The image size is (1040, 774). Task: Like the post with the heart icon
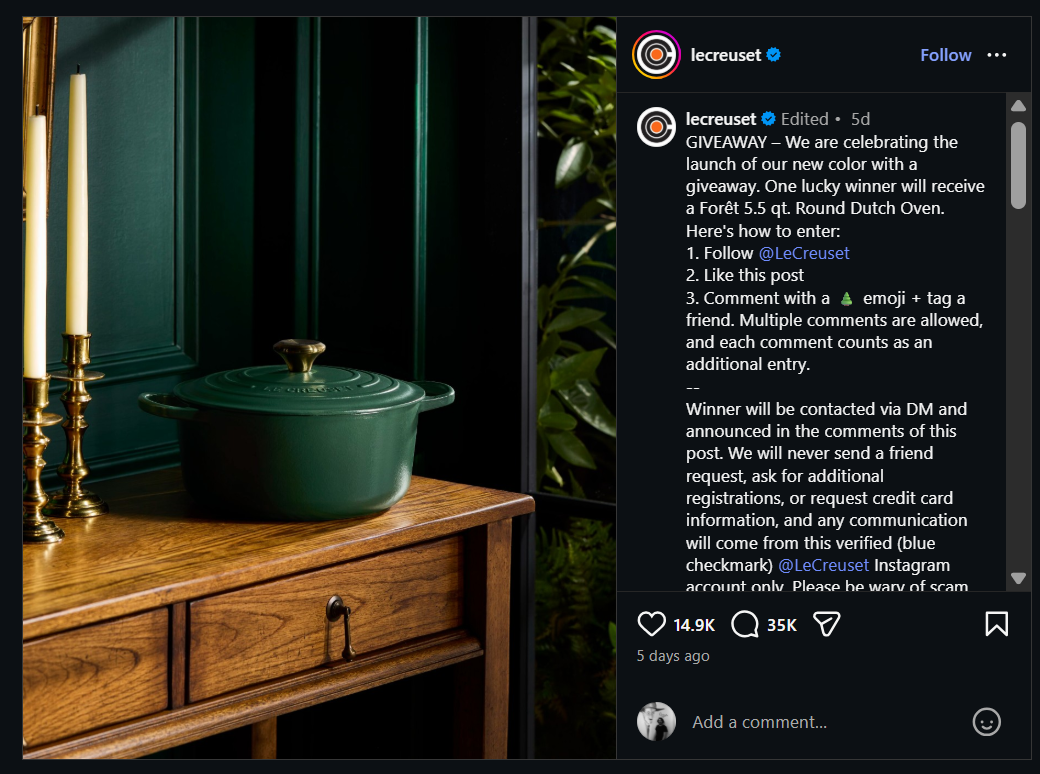651,623
